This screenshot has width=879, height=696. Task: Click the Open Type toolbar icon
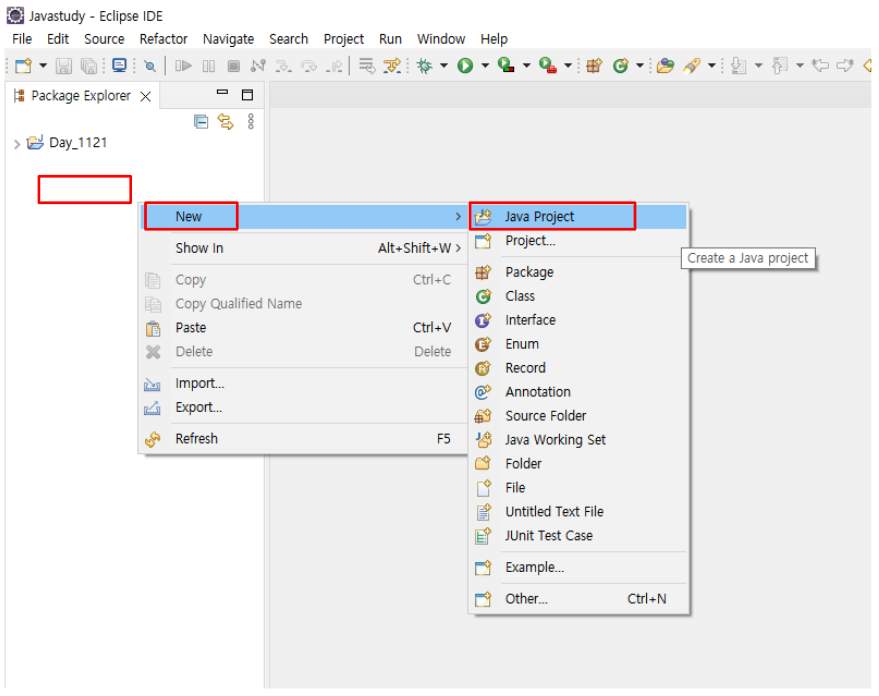665,66
